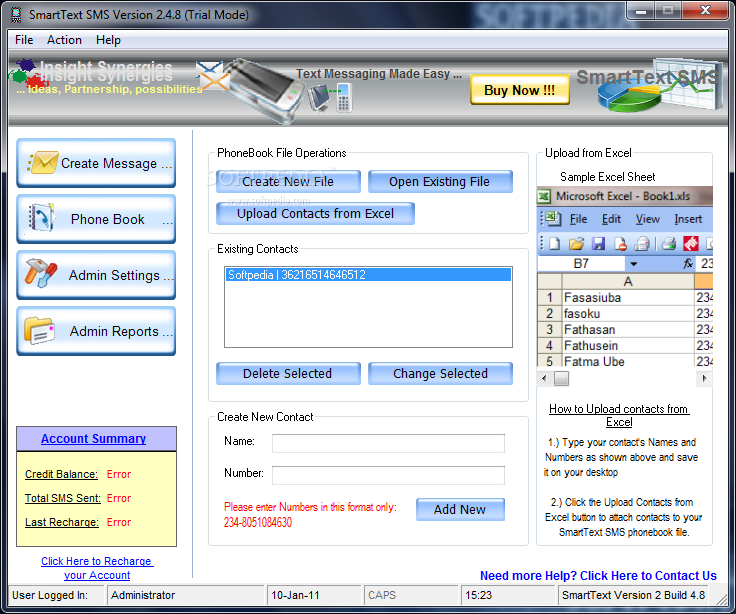The image size is (736, 614).
Task: Click the Insert menu in sample Excel sheet
Action: pos(688,219)
